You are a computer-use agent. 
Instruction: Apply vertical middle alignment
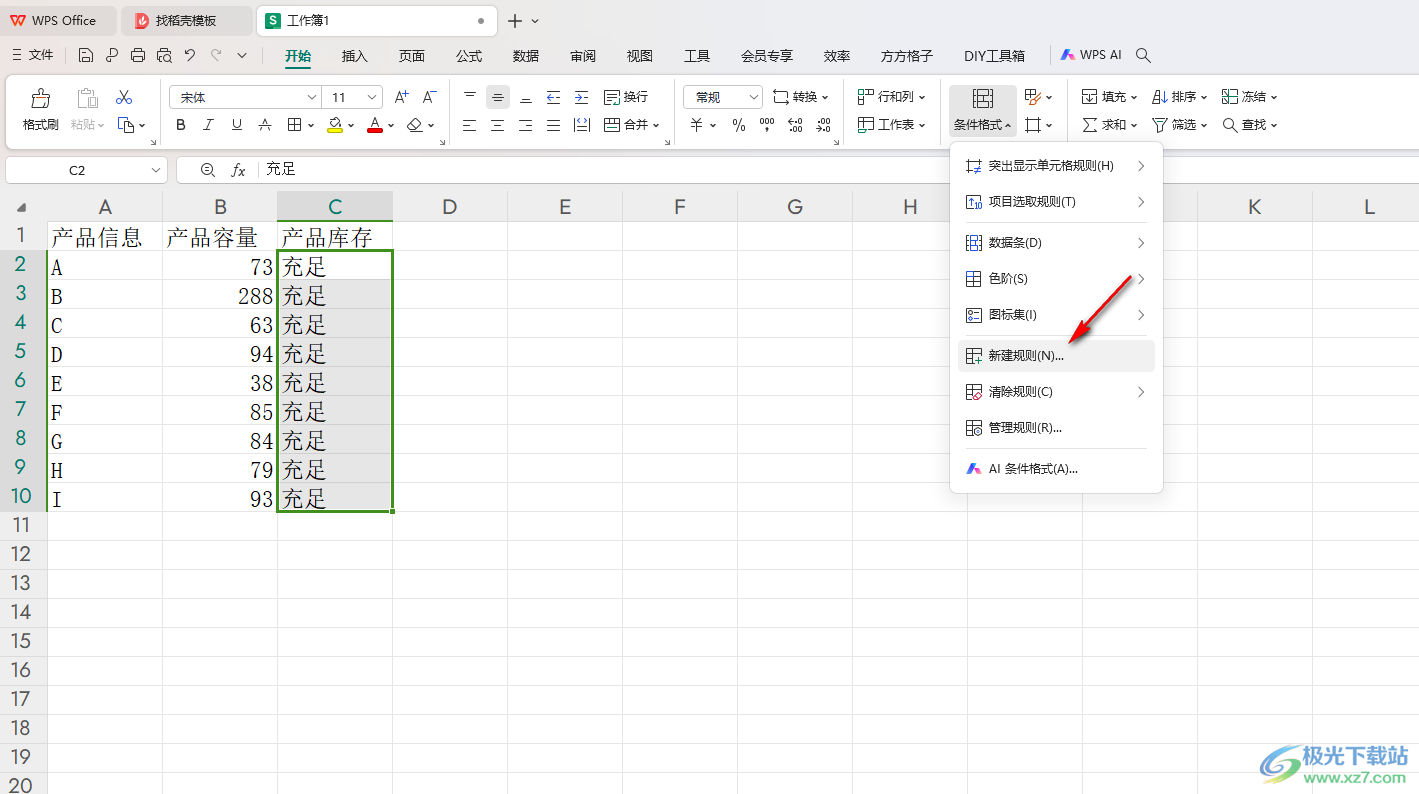[x=498, y=97]
